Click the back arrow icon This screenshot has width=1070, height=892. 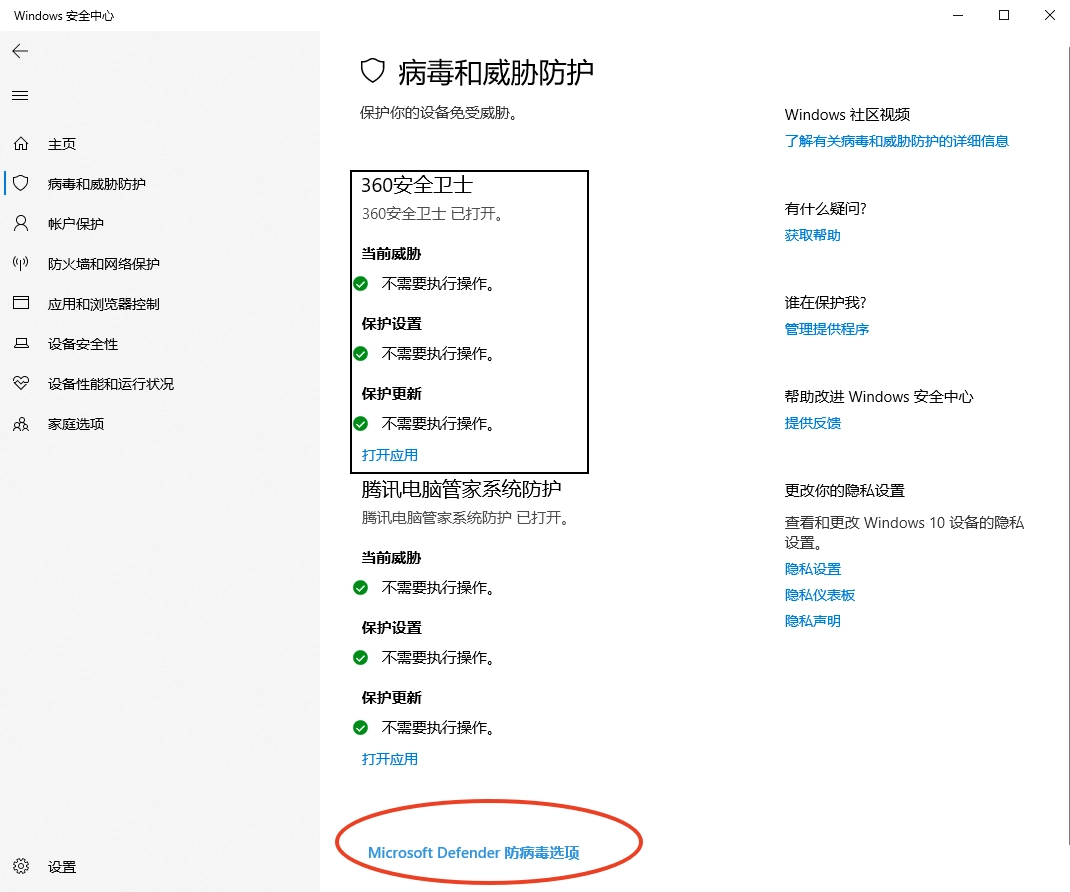pyautogui.click(x=20, y=51)
